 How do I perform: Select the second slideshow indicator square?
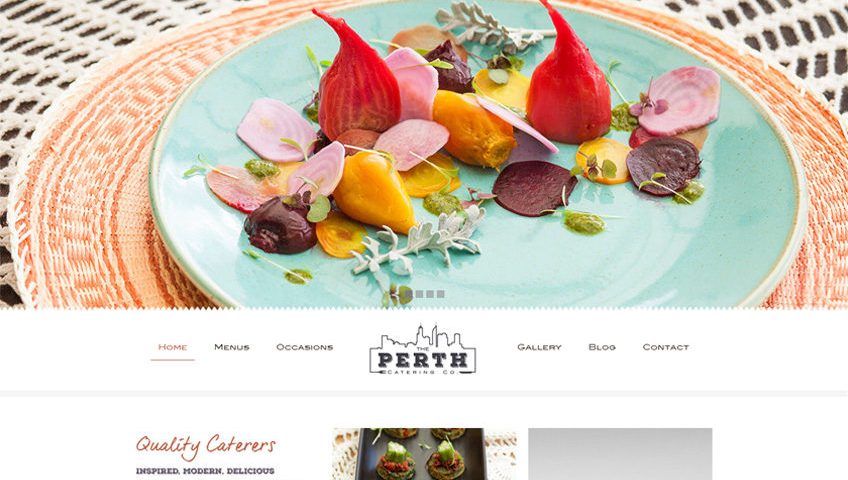tap(419, 294)
